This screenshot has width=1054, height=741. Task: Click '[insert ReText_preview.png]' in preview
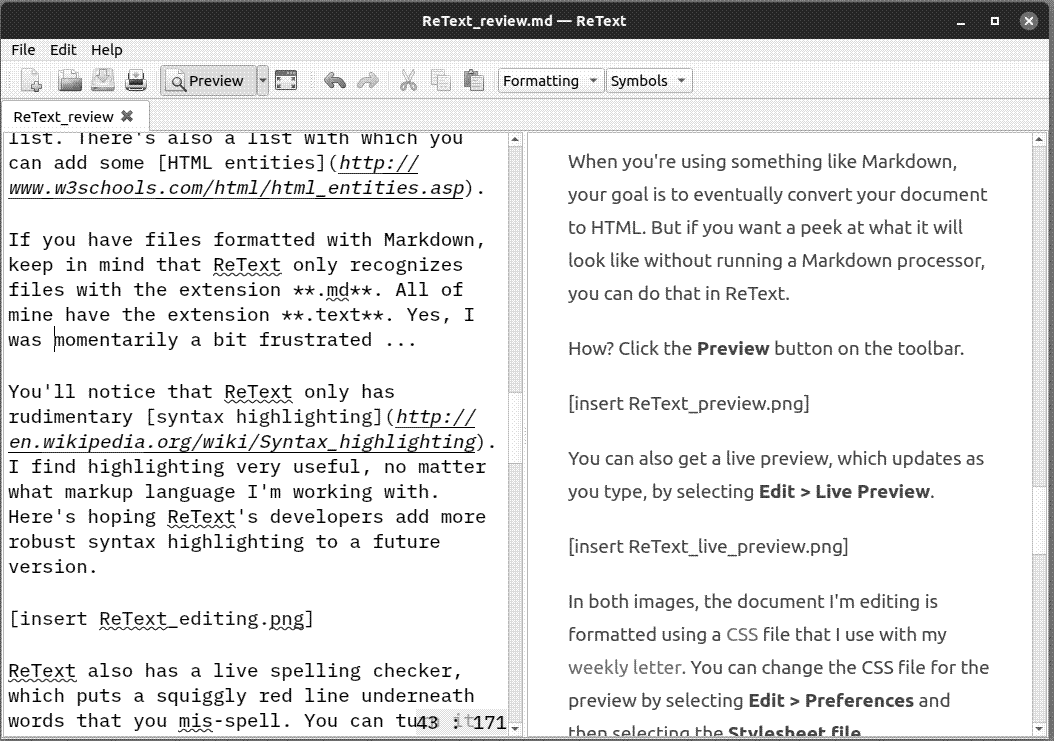click(x=688, y=403)
